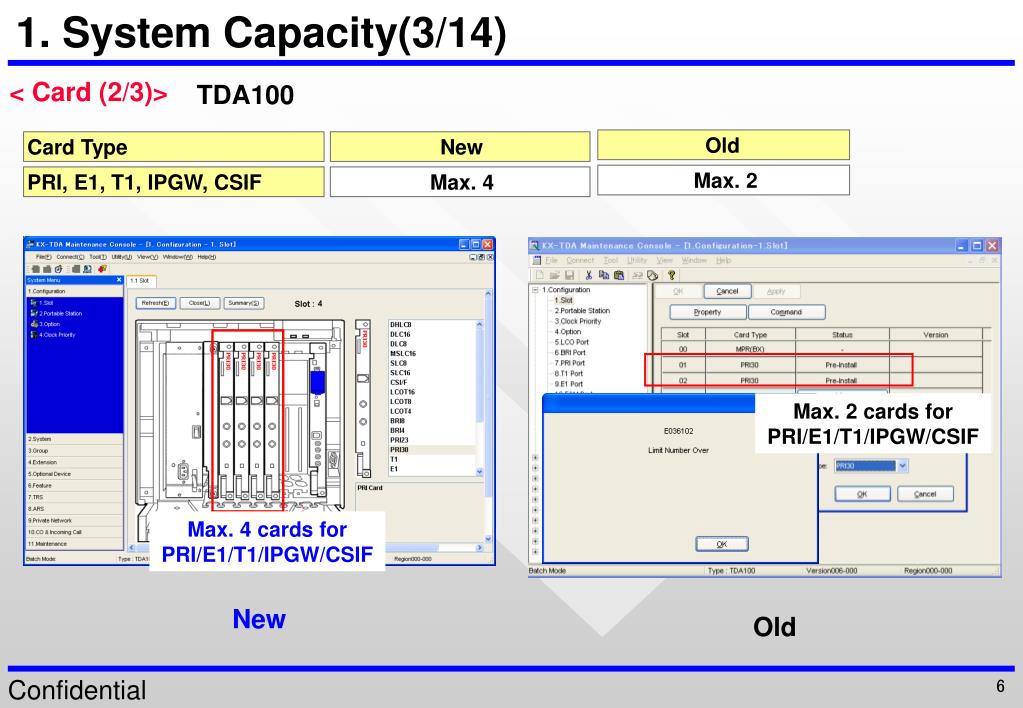Click slot 01 PRI30 row cell
The image size is (1023, 708).
750,365
